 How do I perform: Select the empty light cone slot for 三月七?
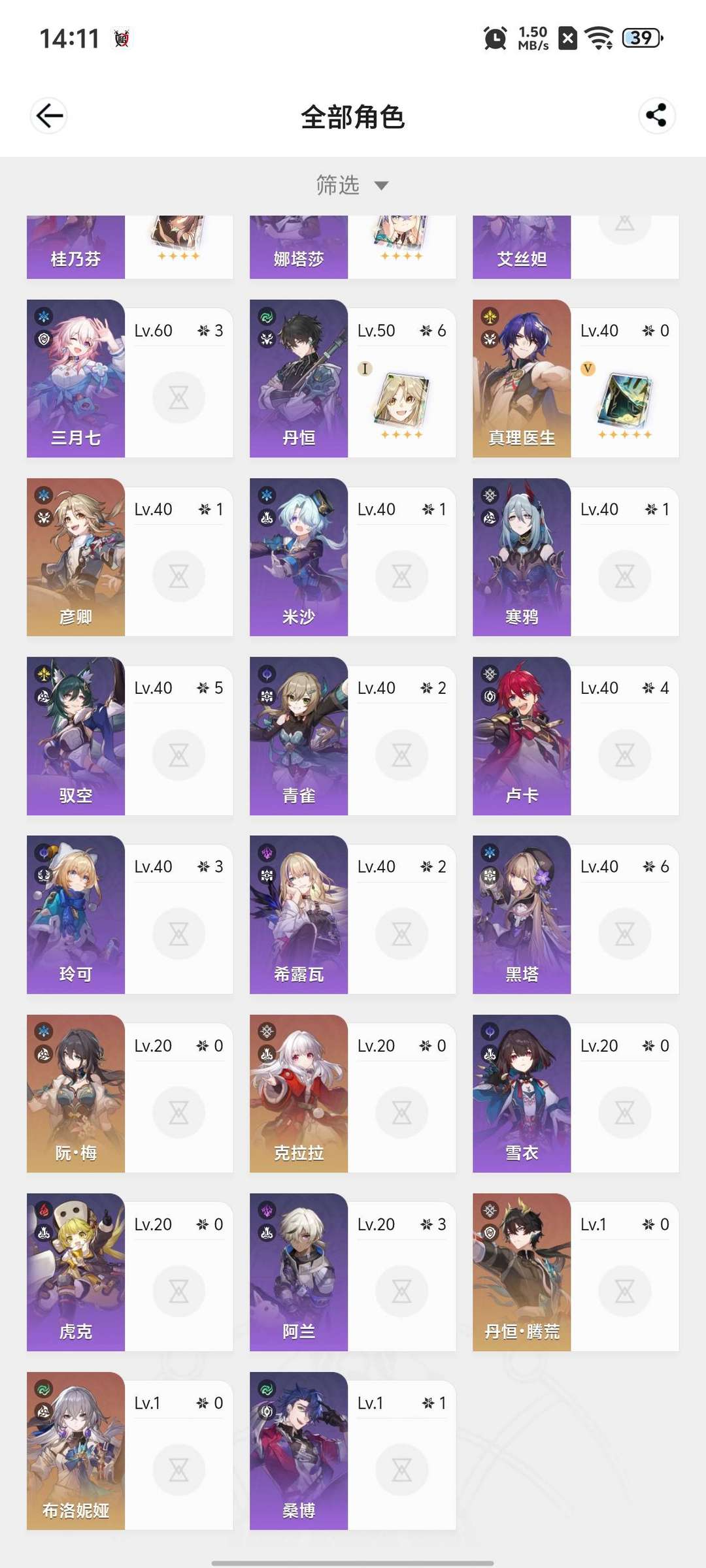click(178, 397)
